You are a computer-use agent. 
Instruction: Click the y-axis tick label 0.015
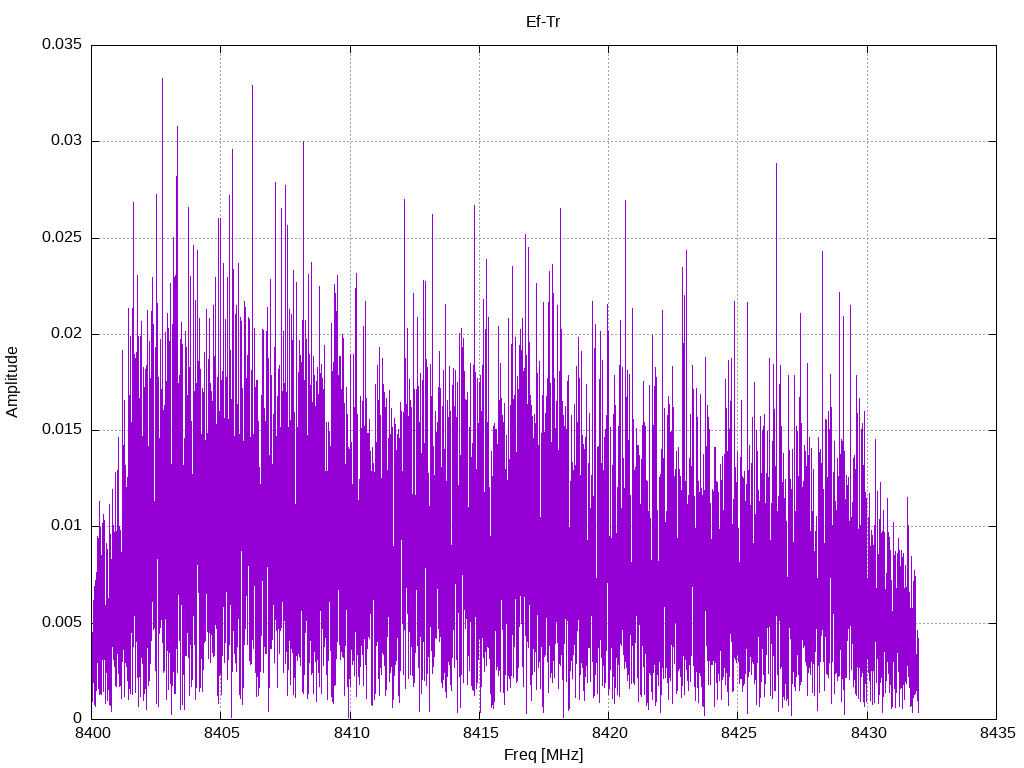pos(62,429)
